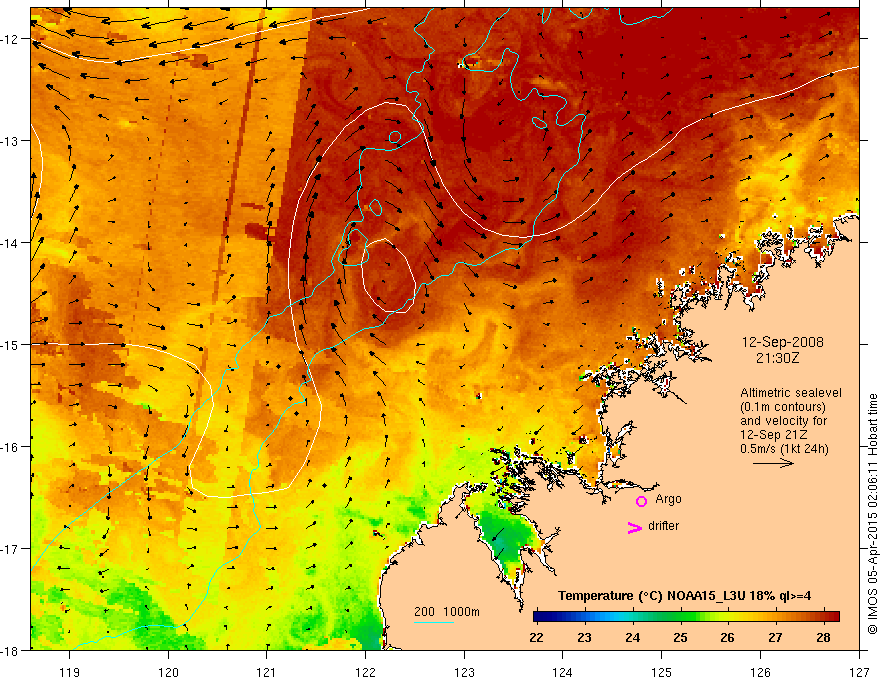Click the latitude axis label '-17'

[11, 549]
